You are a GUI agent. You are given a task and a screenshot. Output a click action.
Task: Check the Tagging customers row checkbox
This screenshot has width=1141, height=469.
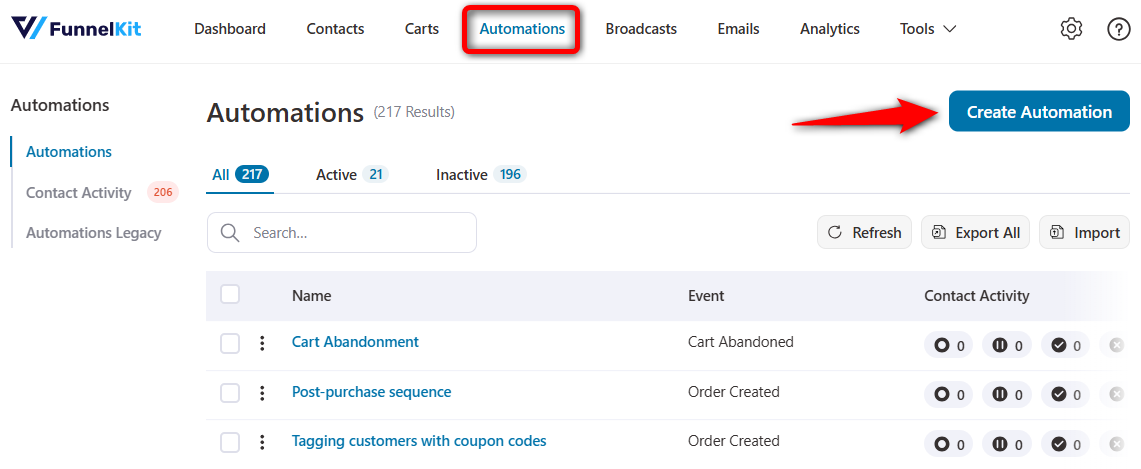tap(230, 442)
